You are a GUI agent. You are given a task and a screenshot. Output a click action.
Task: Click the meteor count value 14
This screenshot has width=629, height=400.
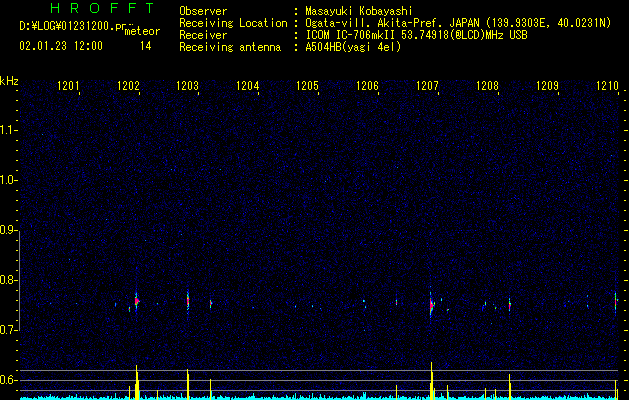coord(146,46)
